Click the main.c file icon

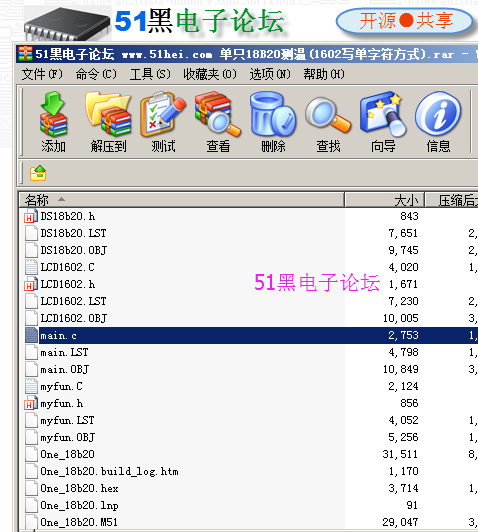click(x=31, y=336)
